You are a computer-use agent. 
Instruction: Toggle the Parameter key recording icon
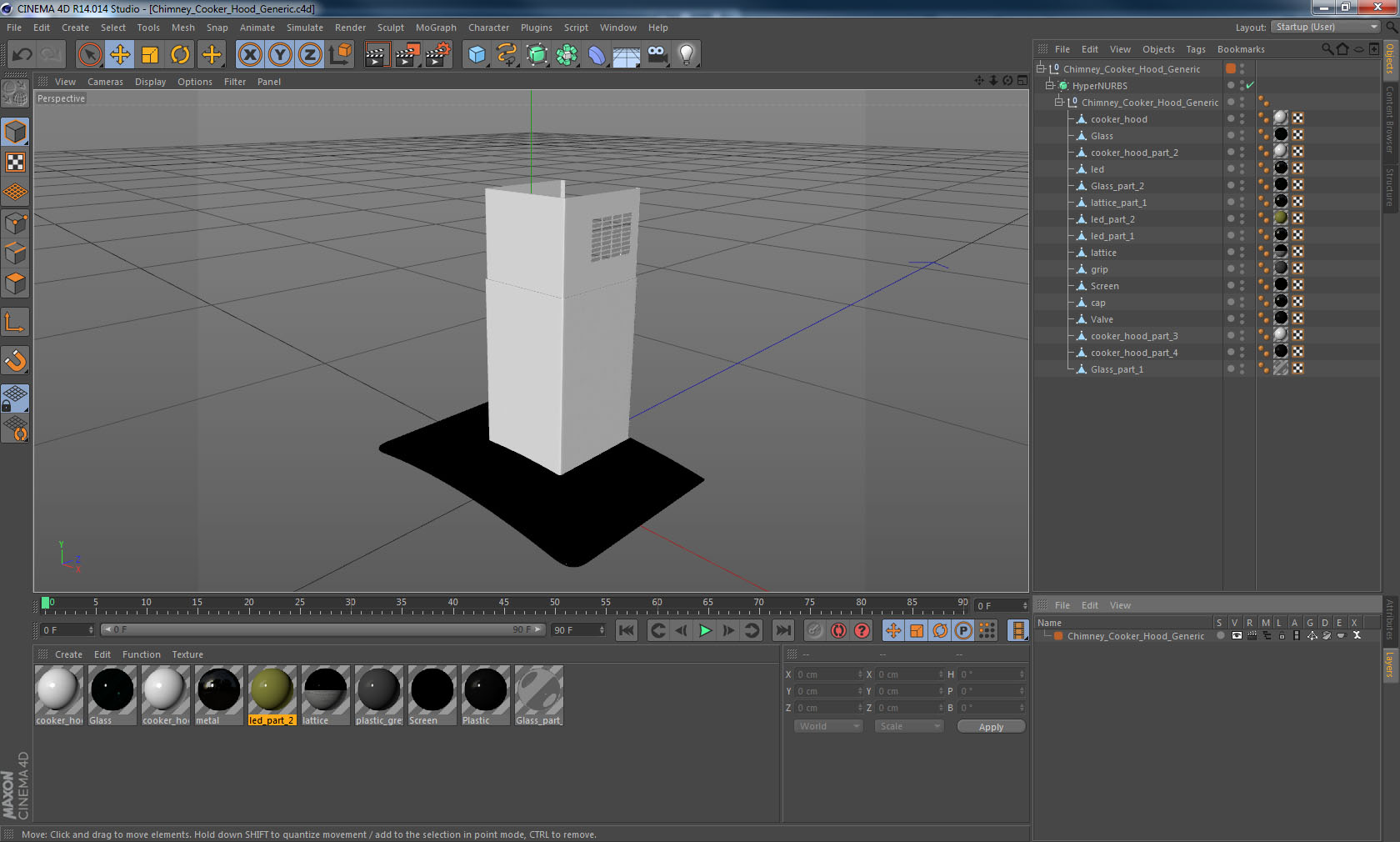coord(963,630)
